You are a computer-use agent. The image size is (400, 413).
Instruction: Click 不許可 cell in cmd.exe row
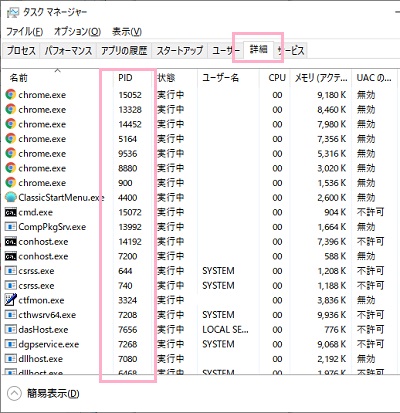(x=370, y=212)
